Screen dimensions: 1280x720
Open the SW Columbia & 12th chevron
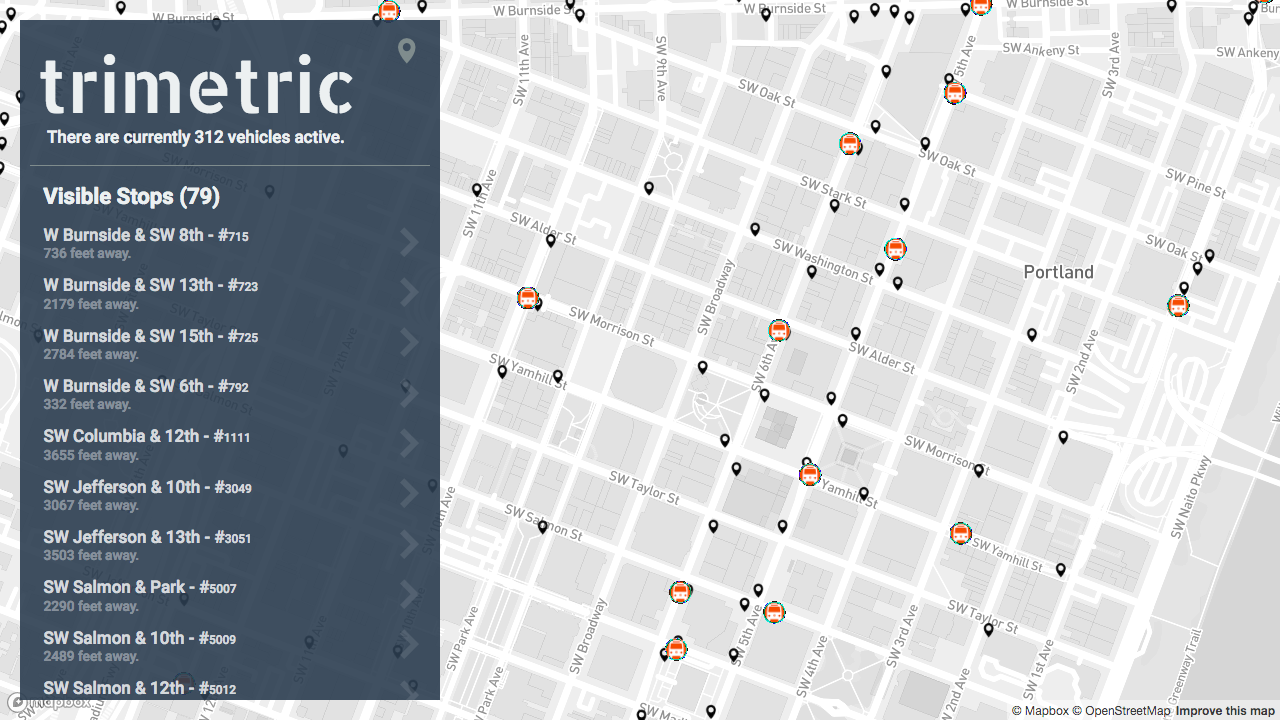408,443
